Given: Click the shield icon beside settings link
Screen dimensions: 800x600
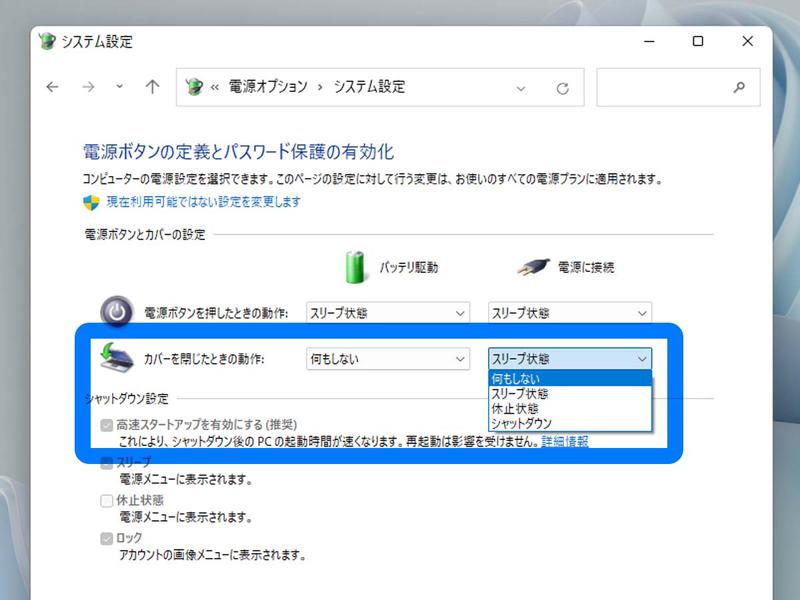Looking at the screenshot, I should coord(91,203).
